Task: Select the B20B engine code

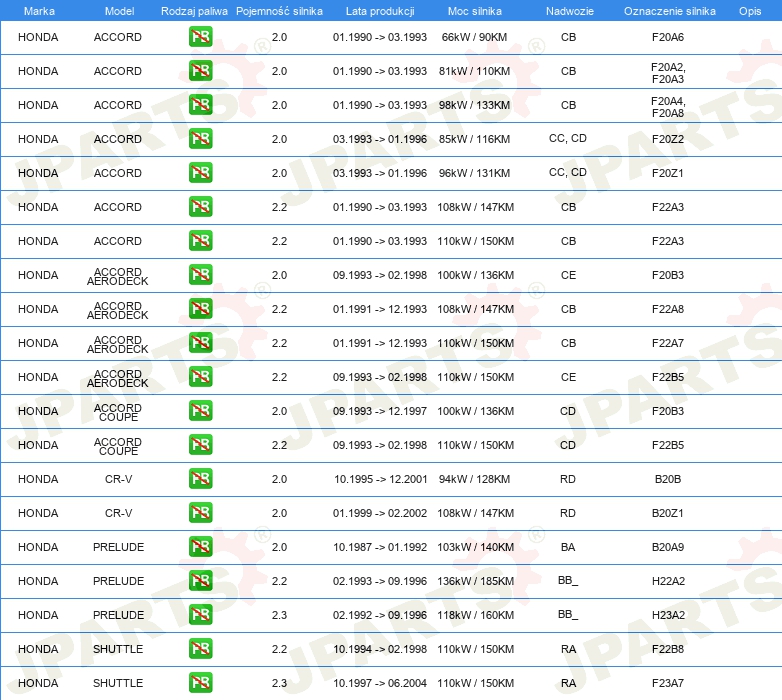Action: tap(668, 479)
